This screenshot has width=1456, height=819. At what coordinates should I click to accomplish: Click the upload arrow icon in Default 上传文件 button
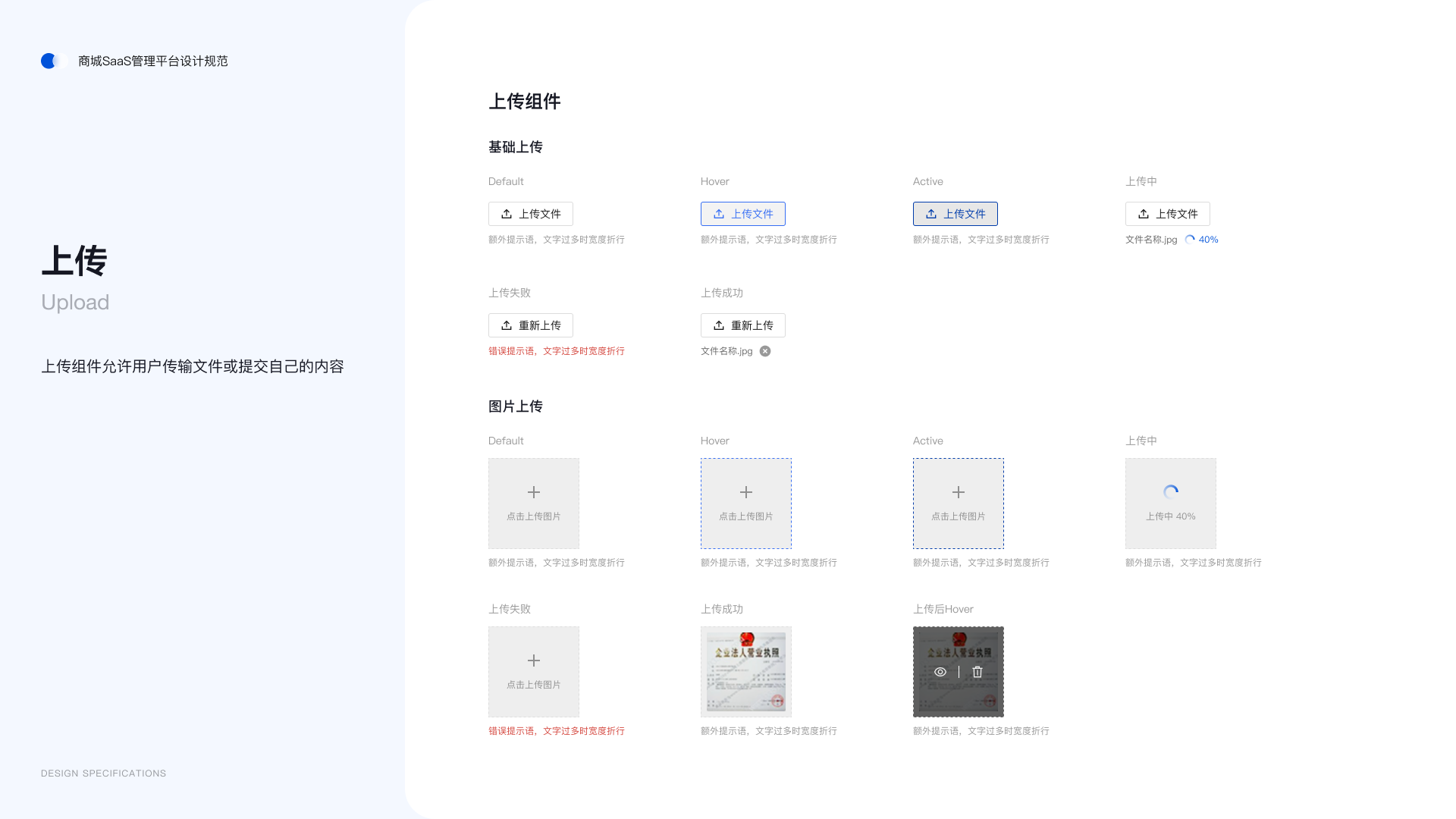tap(508, 214)
